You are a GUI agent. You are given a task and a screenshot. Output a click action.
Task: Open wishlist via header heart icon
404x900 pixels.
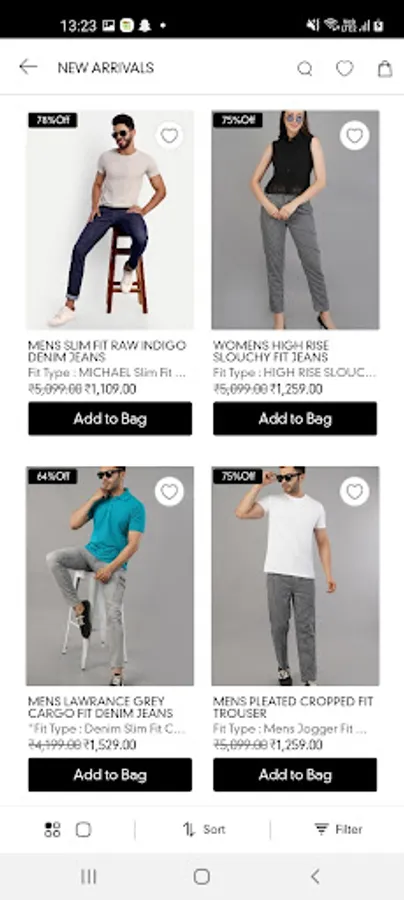(344, 68)
